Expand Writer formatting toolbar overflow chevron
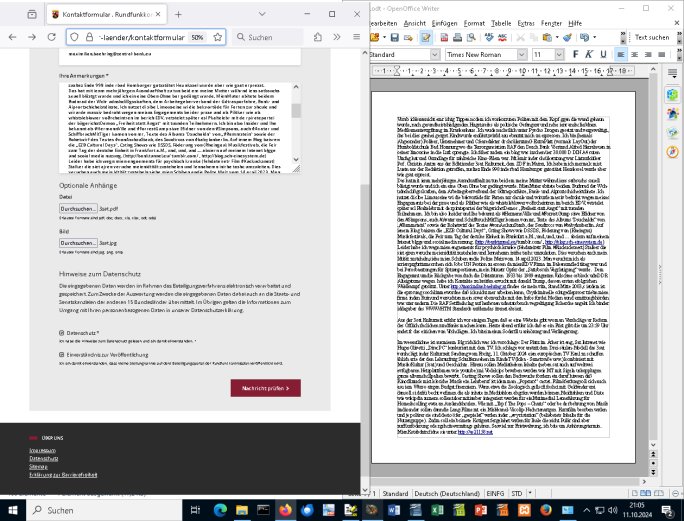 [x=679, y=54]
